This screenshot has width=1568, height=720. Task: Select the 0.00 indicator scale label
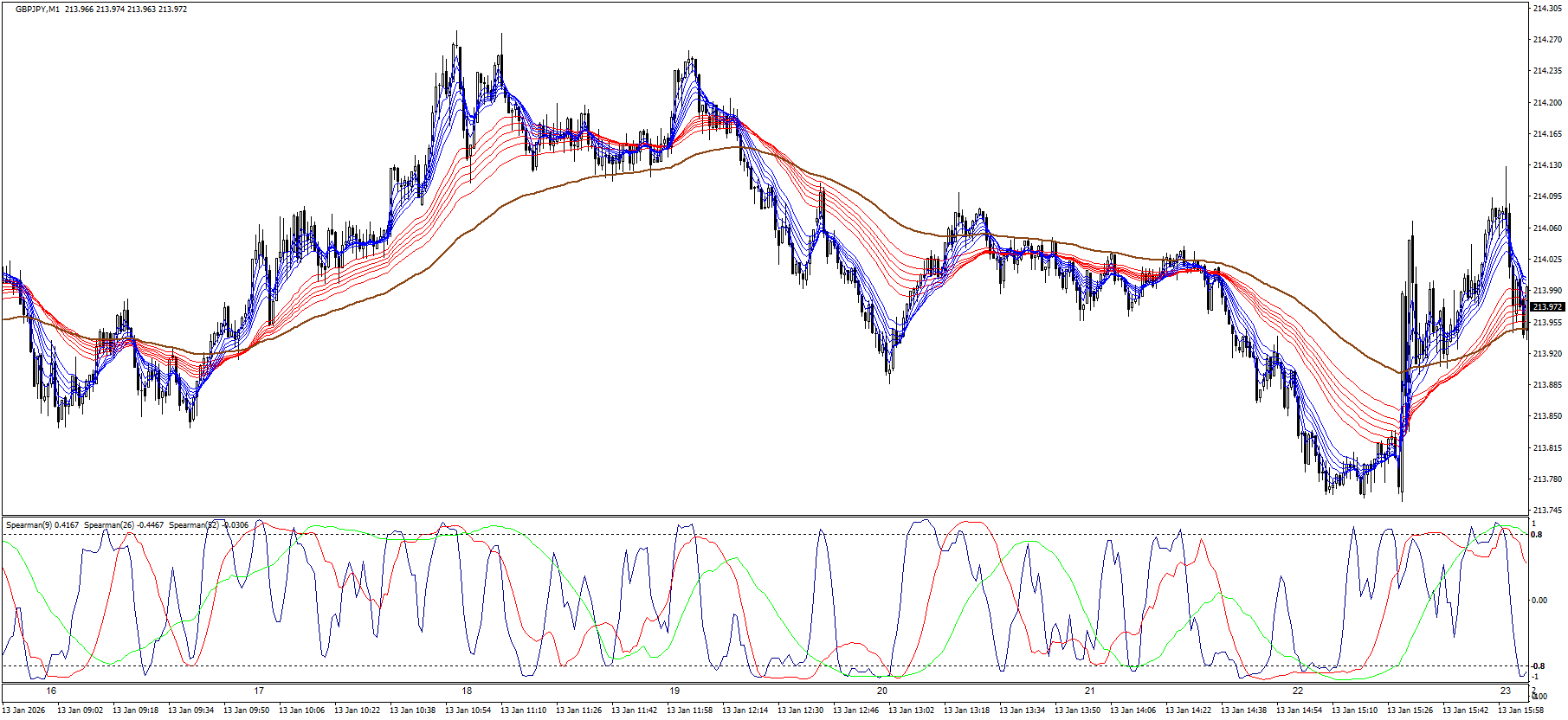1539,601
